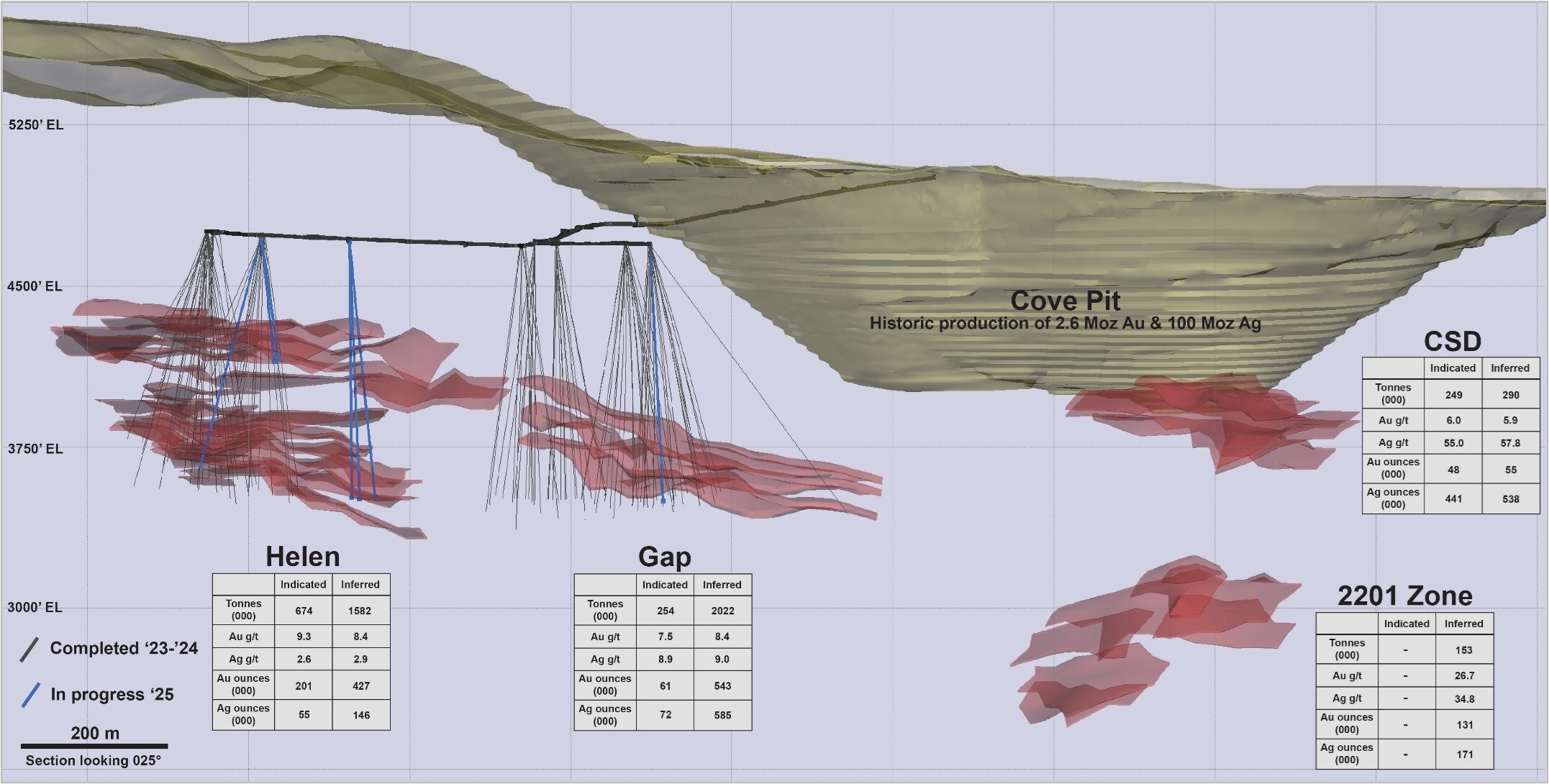
Task: Select the 2201 Zone heading
Action: pyautogui.click(x=1405, y=596)
